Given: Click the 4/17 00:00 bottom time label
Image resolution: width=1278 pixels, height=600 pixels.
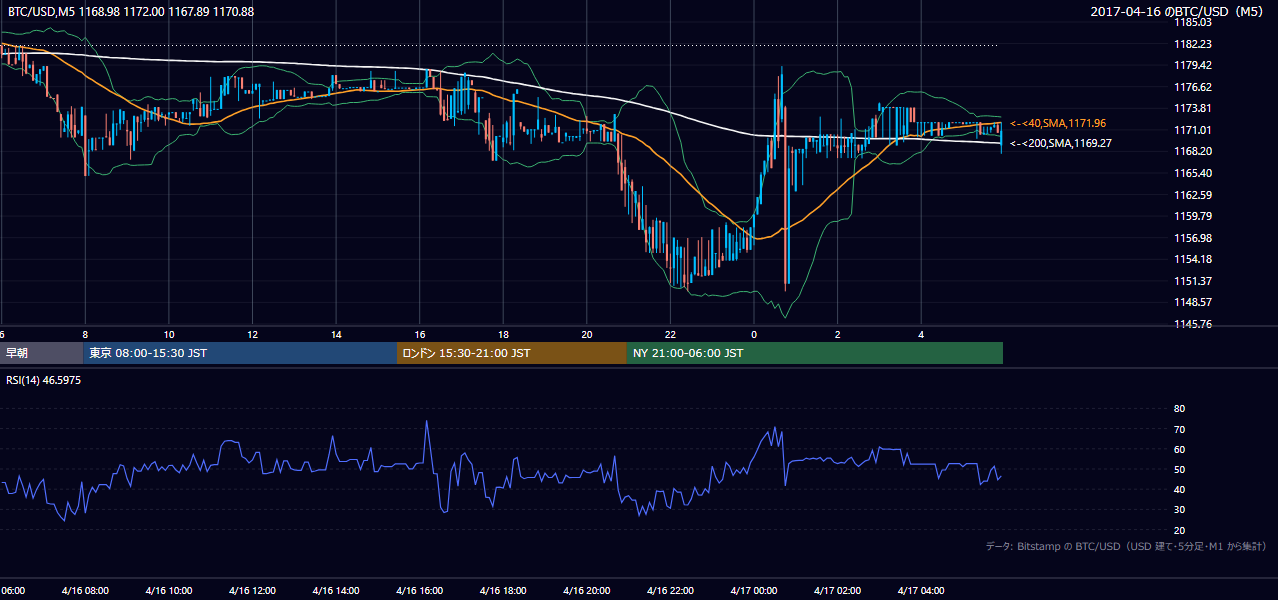Looking at the screenshot, I should pyautogui.click(x=754, y=590).
